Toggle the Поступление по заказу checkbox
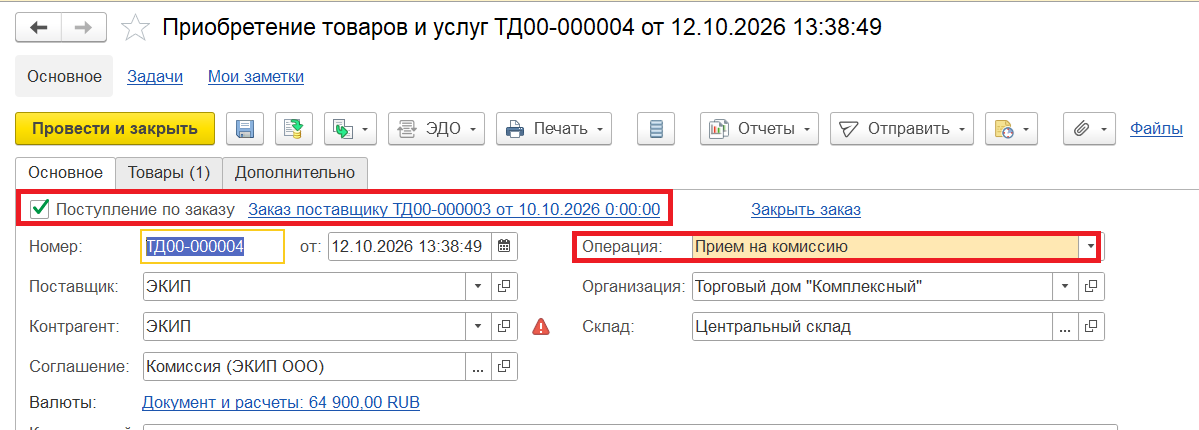 coord(40,208)
